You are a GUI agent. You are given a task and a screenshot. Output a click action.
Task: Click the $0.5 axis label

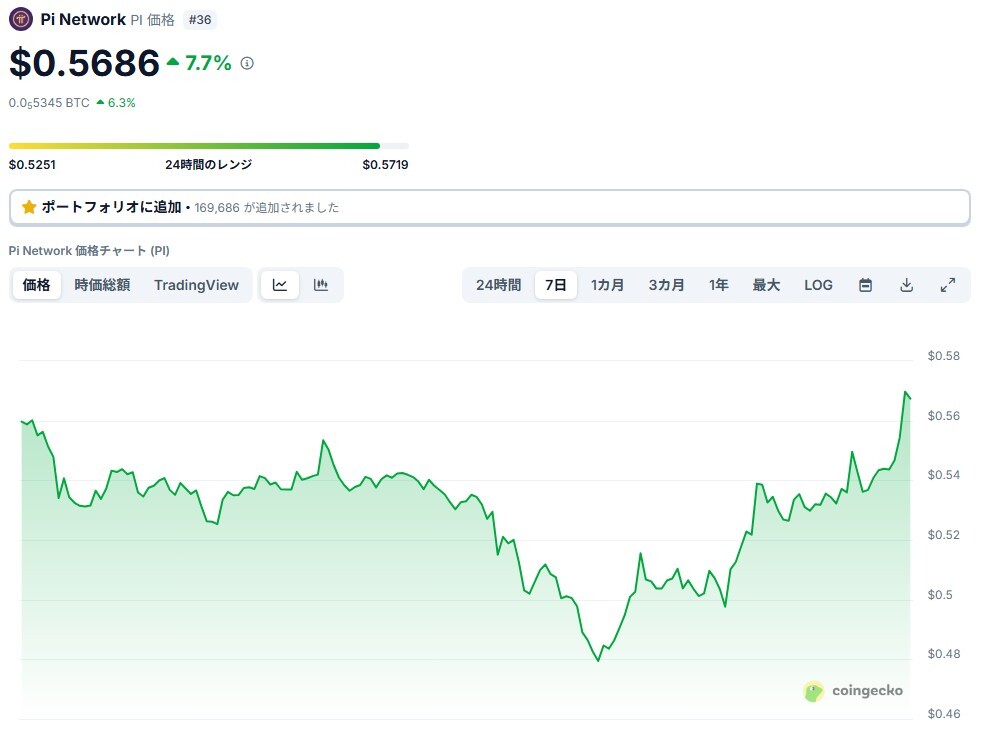(x=940, y=595)
